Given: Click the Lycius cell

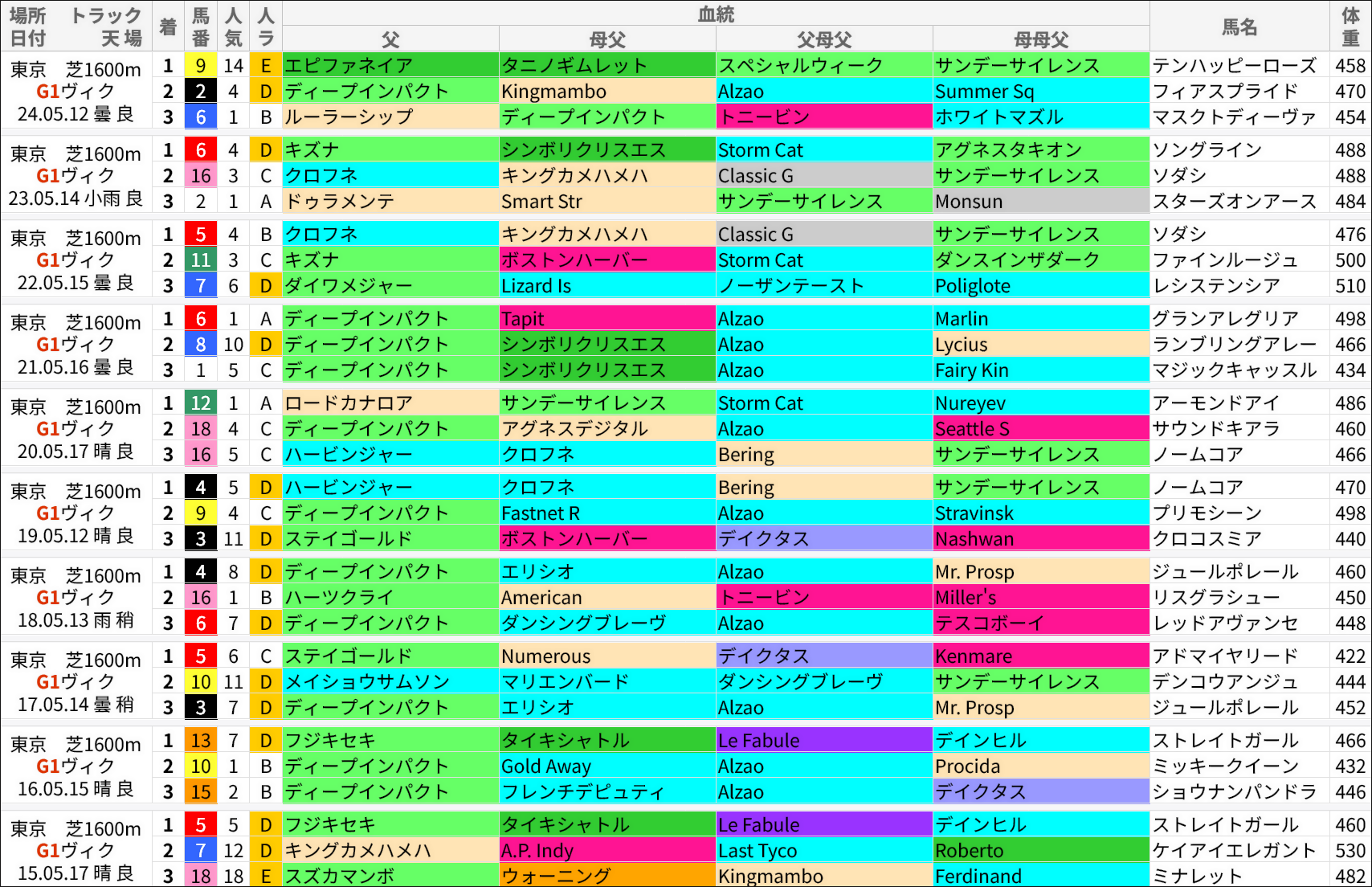Looking at the screenshot, I should pyautogui.click(x=1041, y=345).
